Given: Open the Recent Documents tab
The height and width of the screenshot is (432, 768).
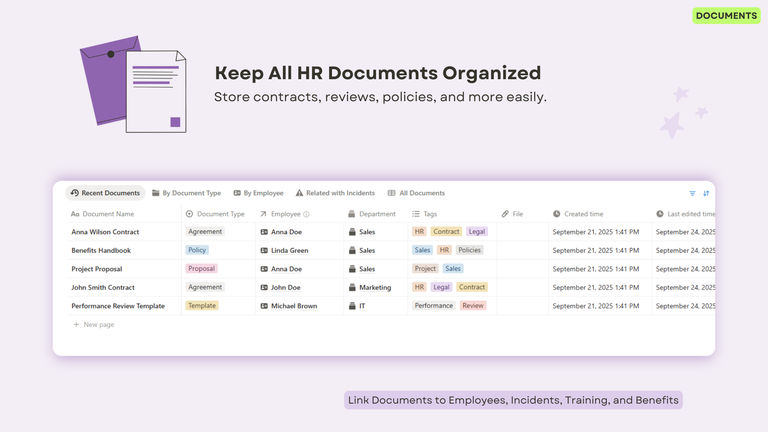Looking at the screenshot, I should tap(105, 193).
